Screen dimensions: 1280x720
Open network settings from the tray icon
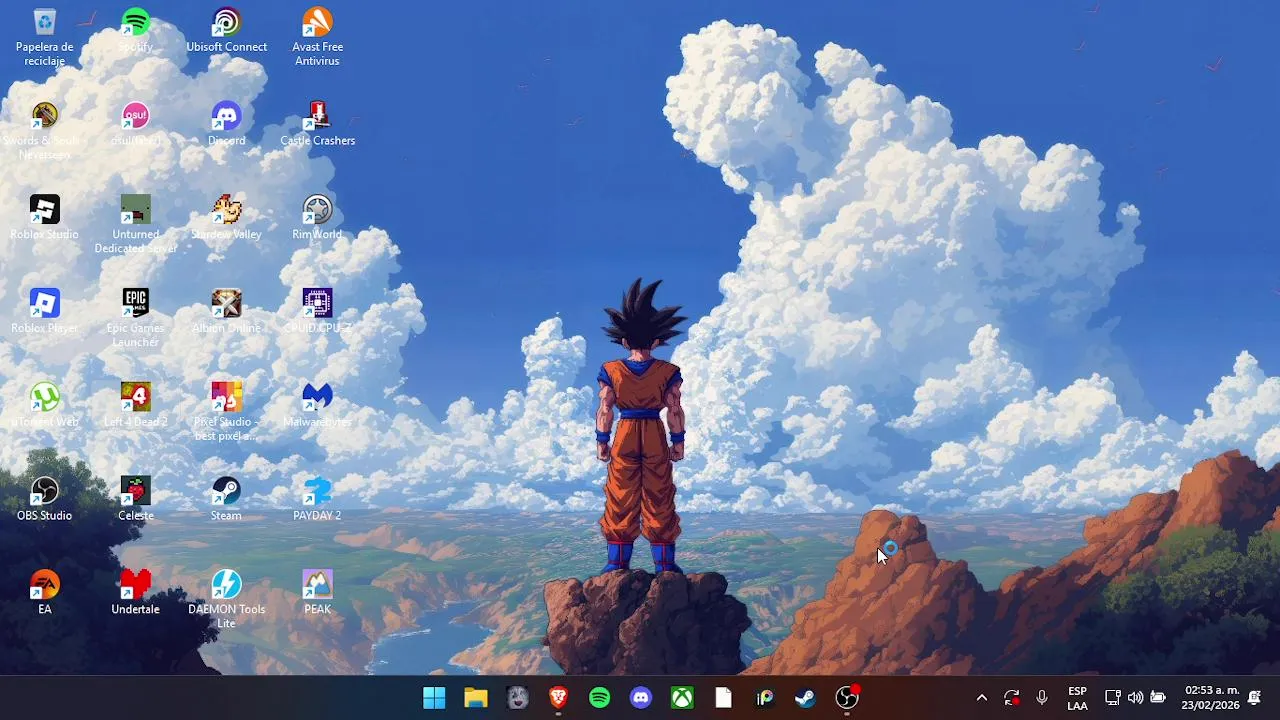[x=1112, y=698]
